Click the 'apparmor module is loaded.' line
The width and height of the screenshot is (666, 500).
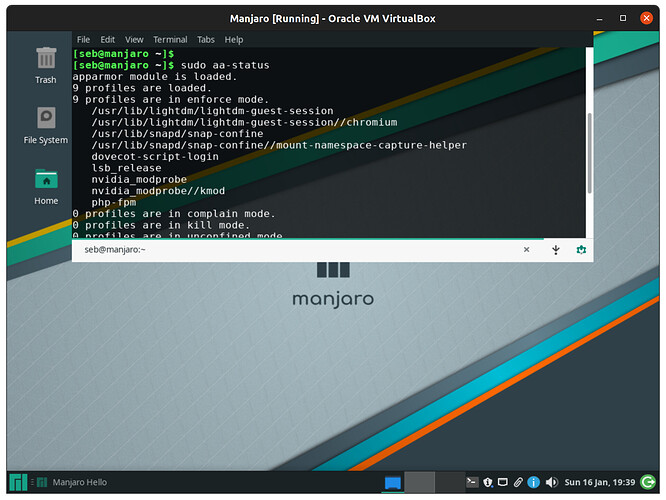coord(155,77)
